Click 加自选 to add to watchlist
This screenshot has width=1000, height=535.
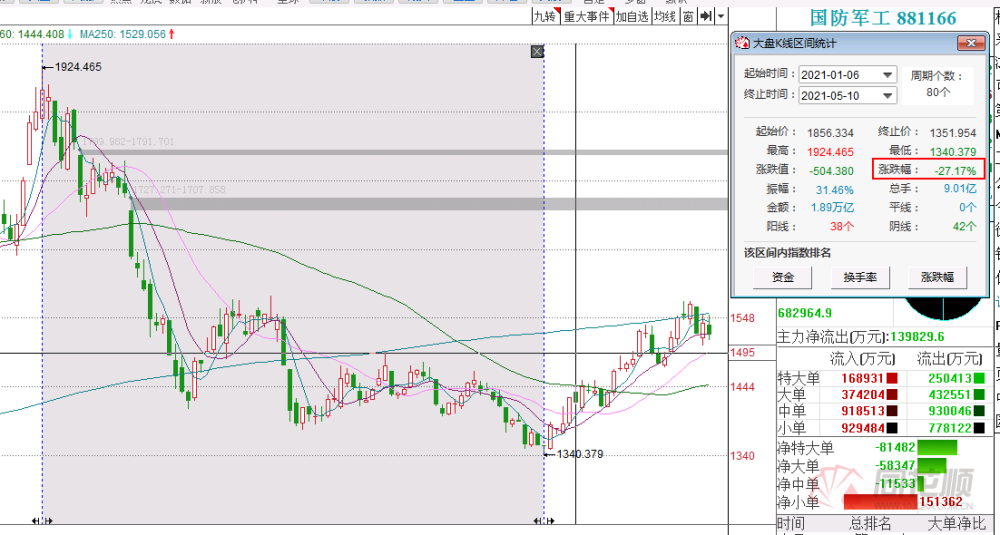pyautogui.click(x=632, y=17)
